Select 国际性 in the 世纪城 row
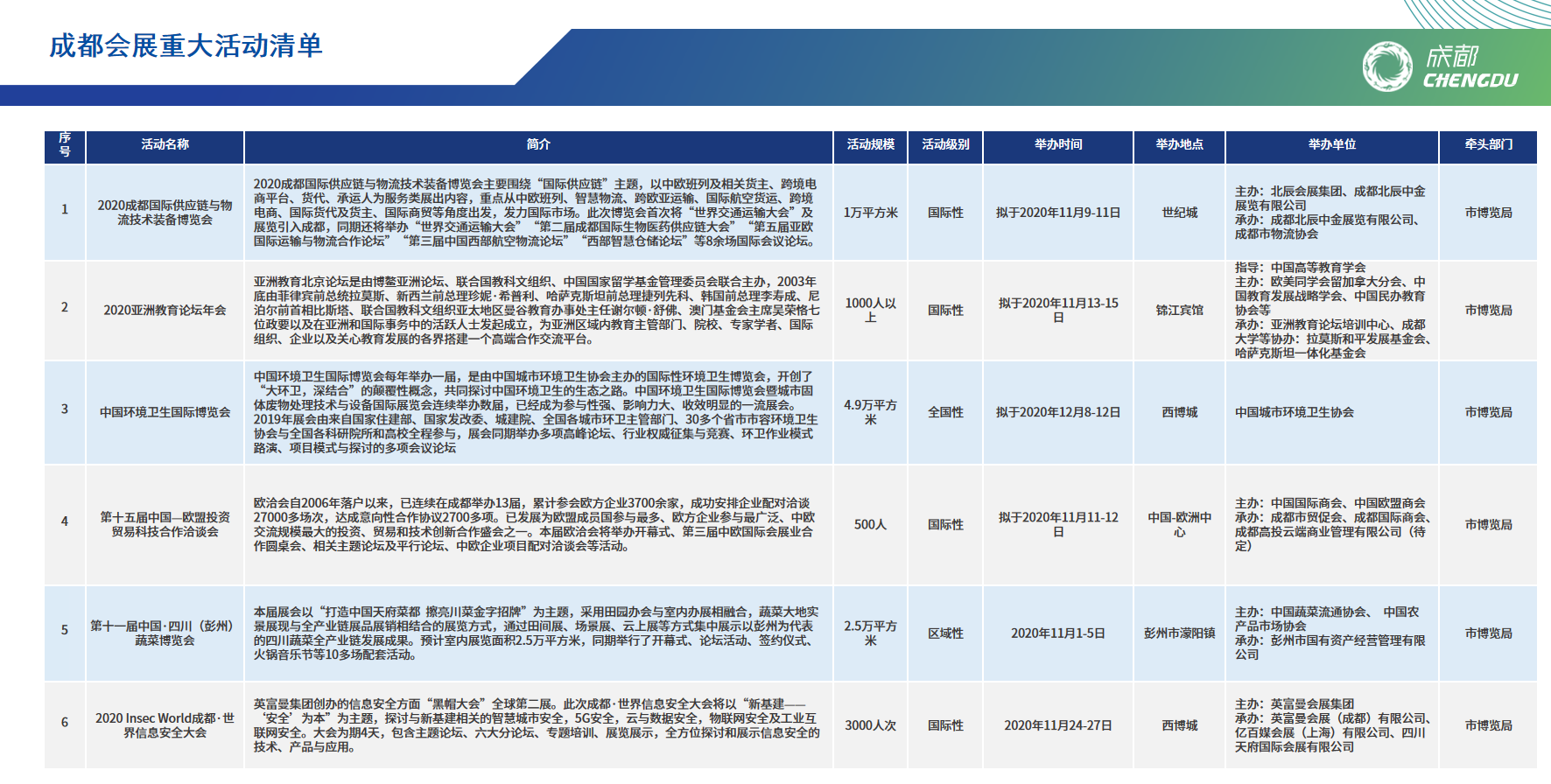 pyautogui.click(x=946, y=213)
